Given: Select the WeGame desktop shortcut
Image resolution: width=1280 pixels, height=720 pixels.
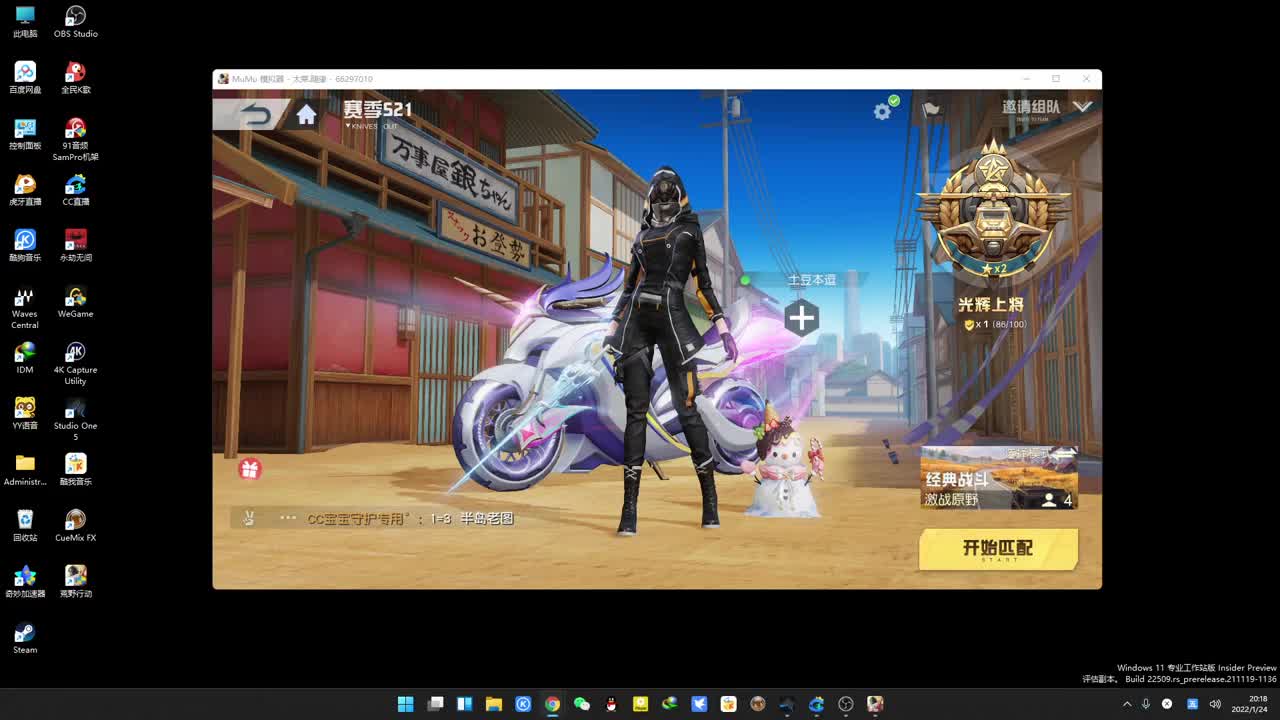Looking at the screenshot, I should (75, 302).
